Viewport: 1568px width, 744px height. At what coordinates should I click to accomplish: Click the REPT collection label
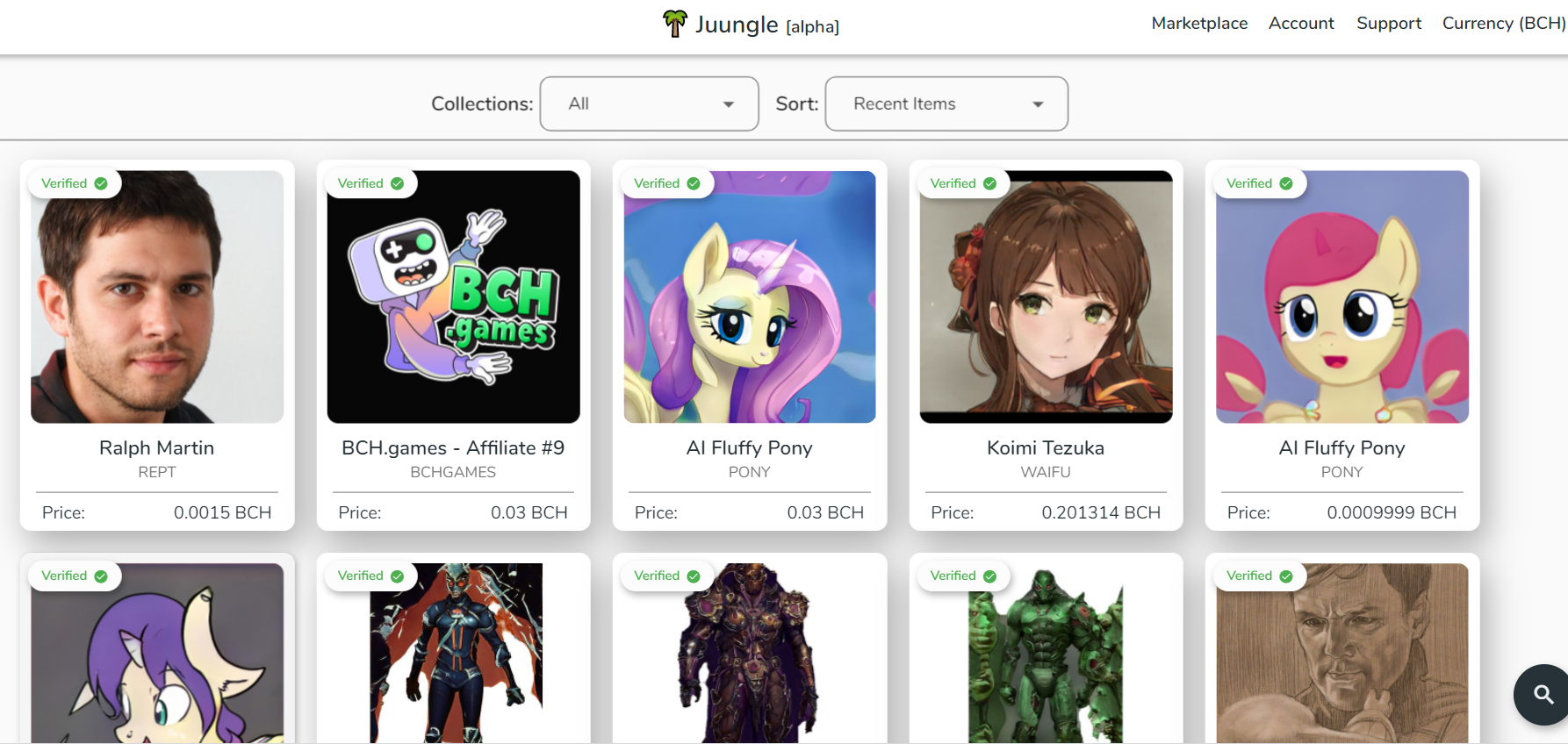157,472
